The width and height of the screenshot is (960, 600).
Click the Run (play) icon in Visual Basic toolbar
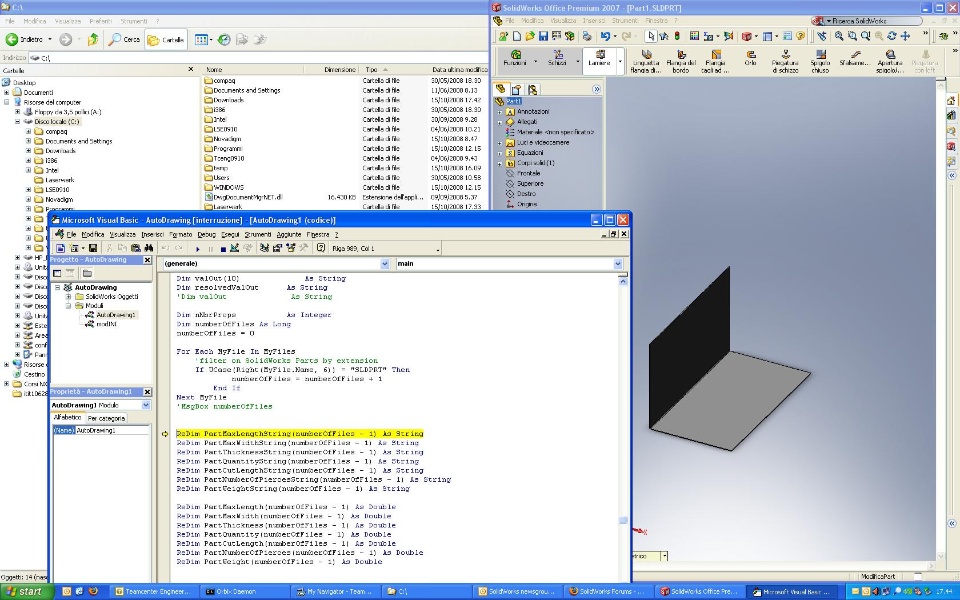[198, 249]
